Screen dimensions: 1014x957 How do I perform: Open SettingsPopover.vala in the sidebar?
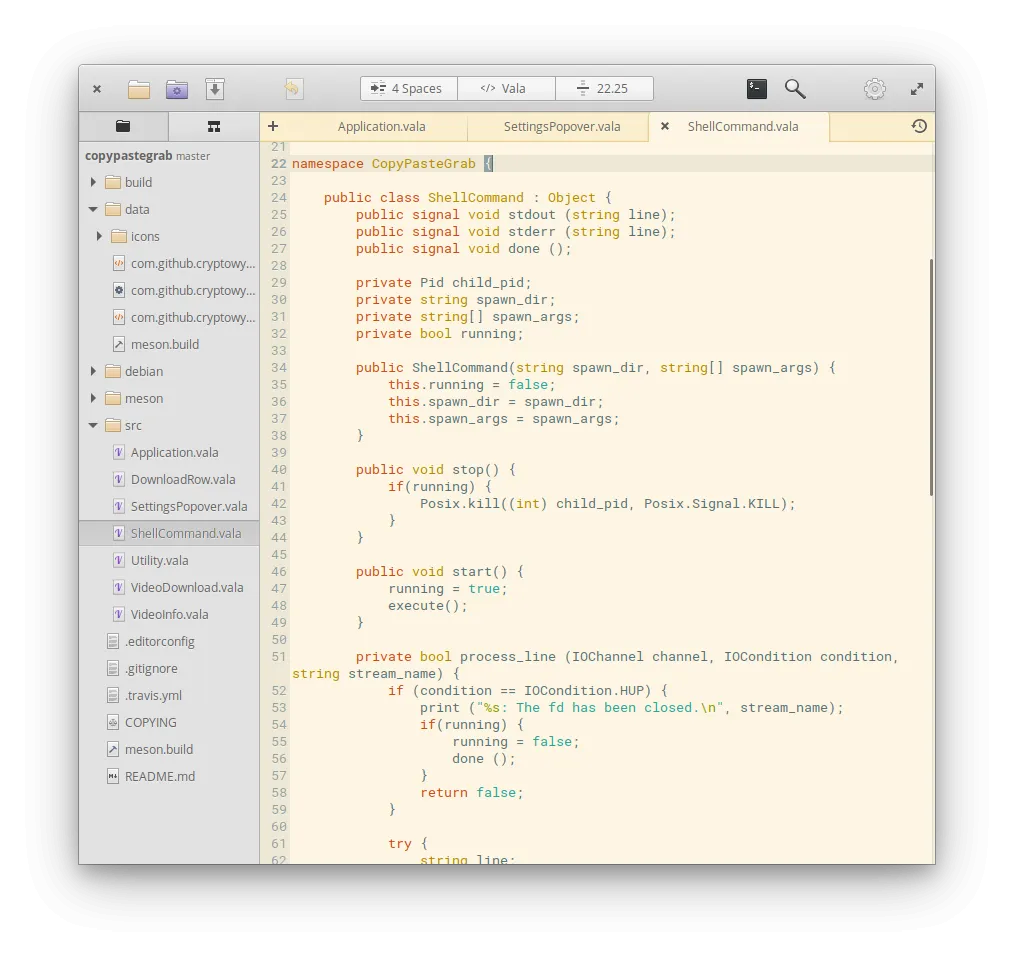coord(169,506)
